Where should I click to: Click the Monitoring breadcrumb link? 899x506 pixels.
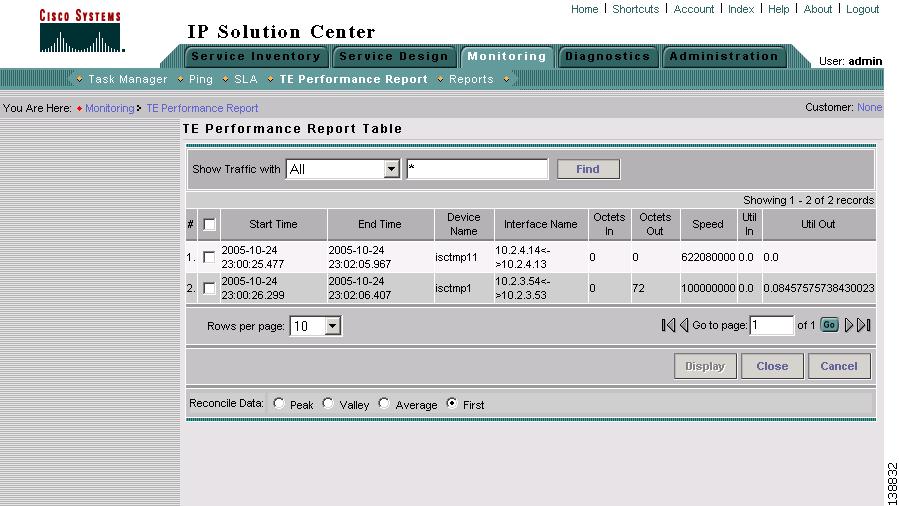(110, 108)
